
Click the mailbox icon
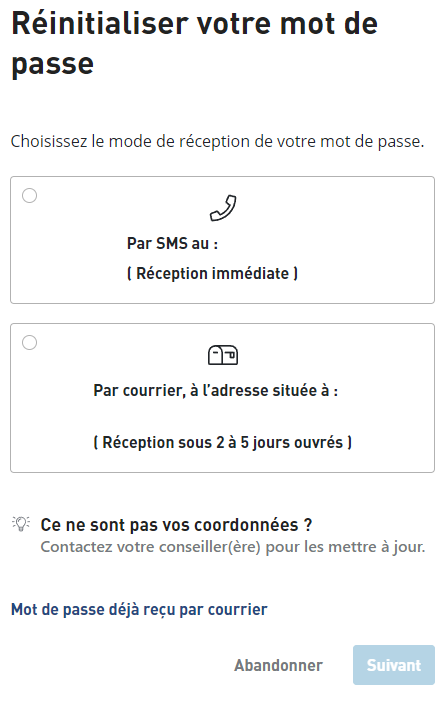pos(223,355)
